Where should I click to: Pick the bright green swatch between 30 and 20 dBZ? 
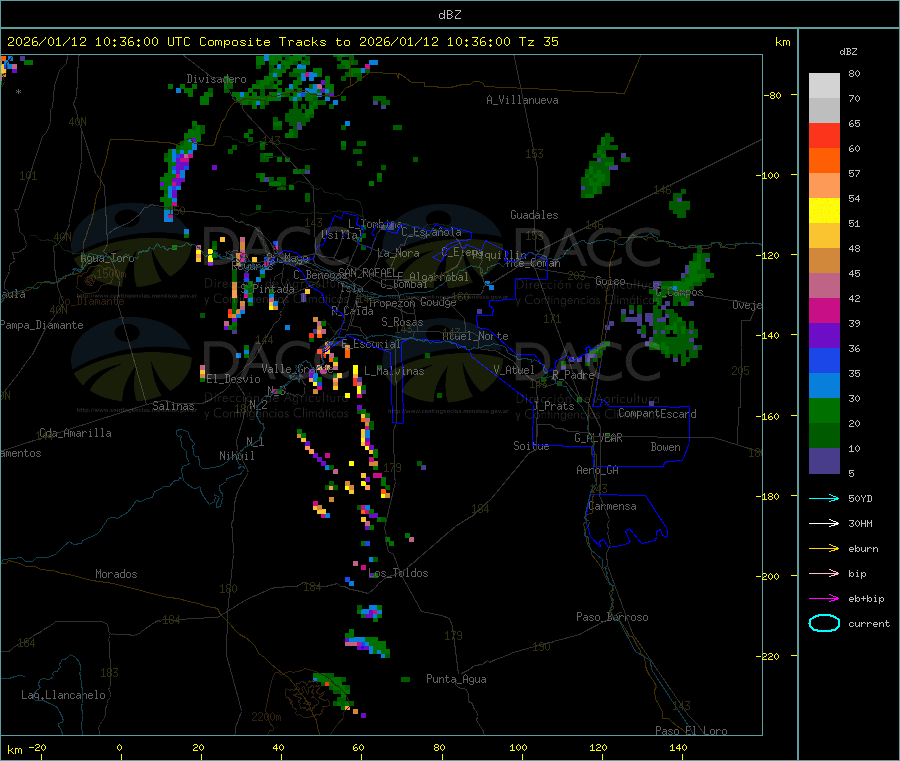click(824, 410)
